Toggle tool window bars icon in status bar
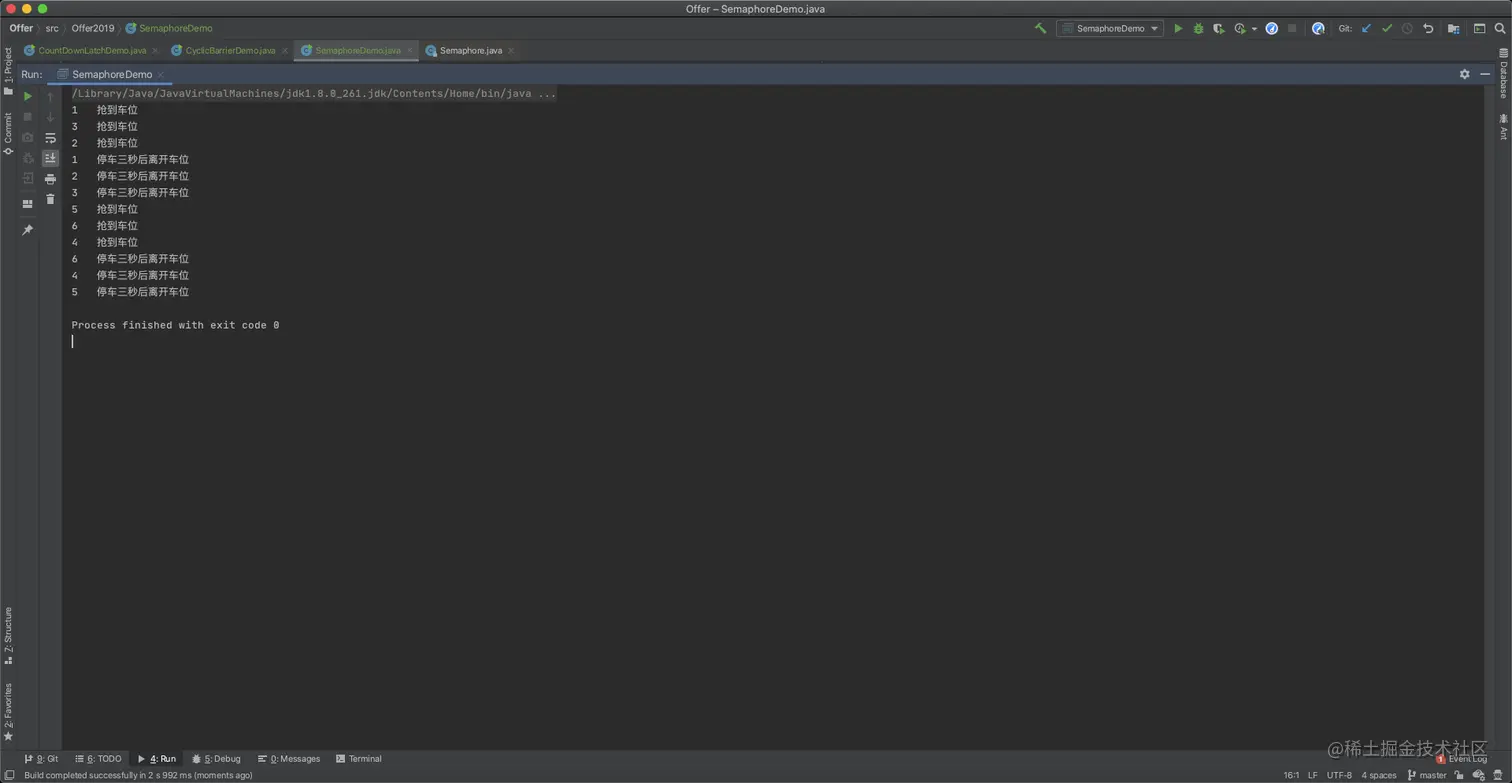Viewport: 1512px width, 783px height. tap(8, 775)
